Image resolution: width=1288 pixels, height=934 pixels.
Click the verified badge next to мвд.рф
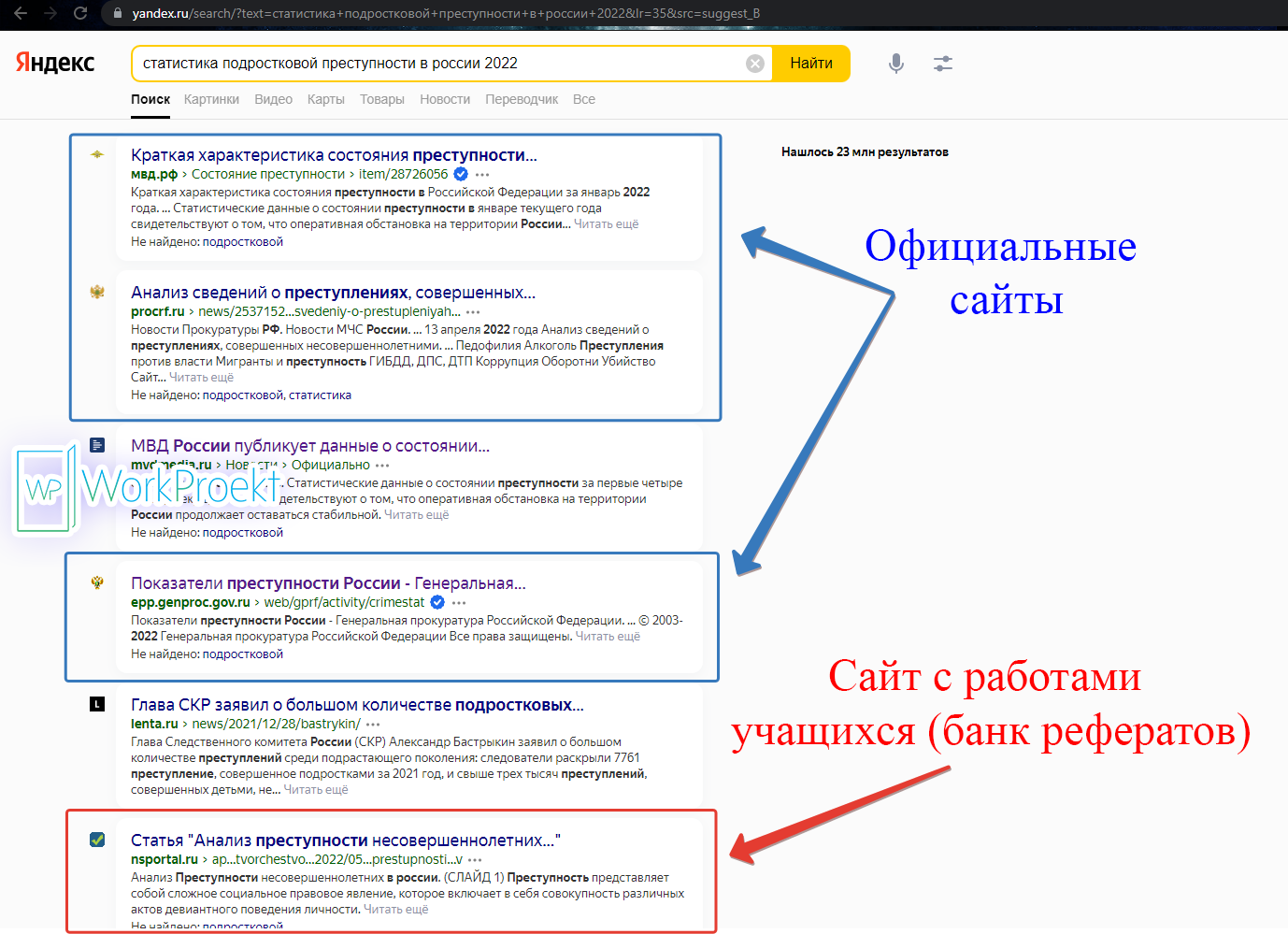click(x=460, y=174)
